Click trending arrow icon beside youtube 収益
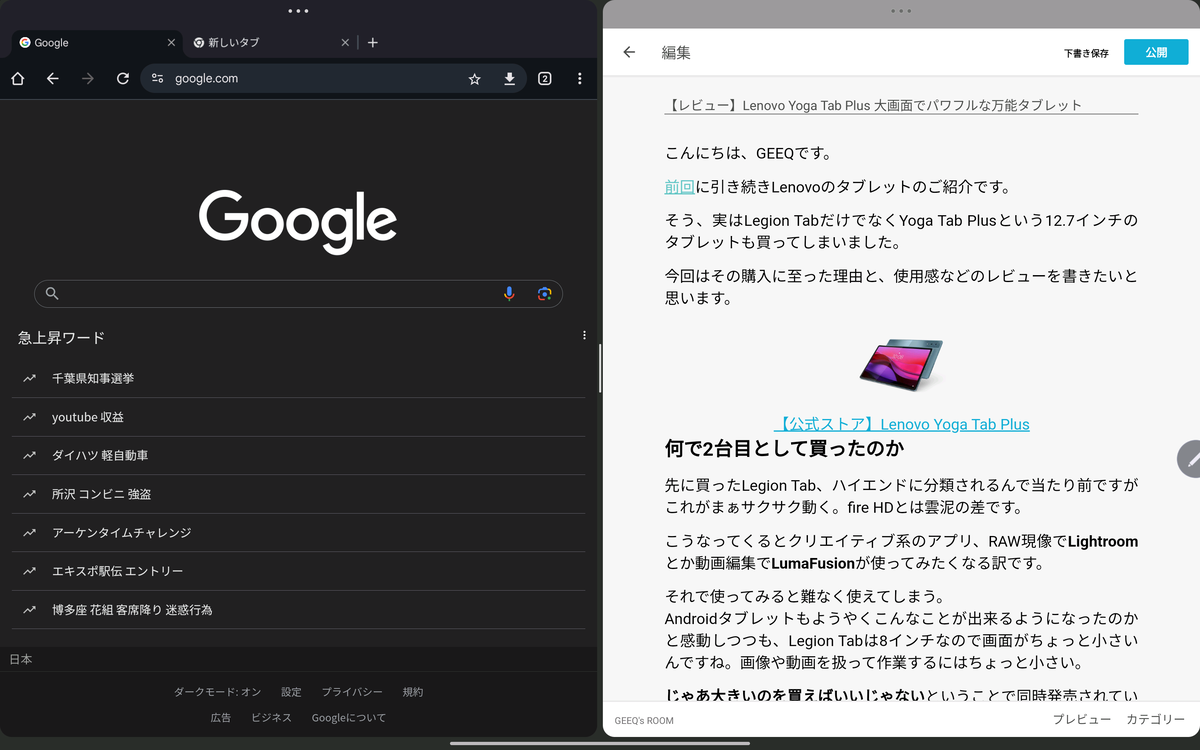This screenshot has height=750, width=1200. (x=30, y=417)
